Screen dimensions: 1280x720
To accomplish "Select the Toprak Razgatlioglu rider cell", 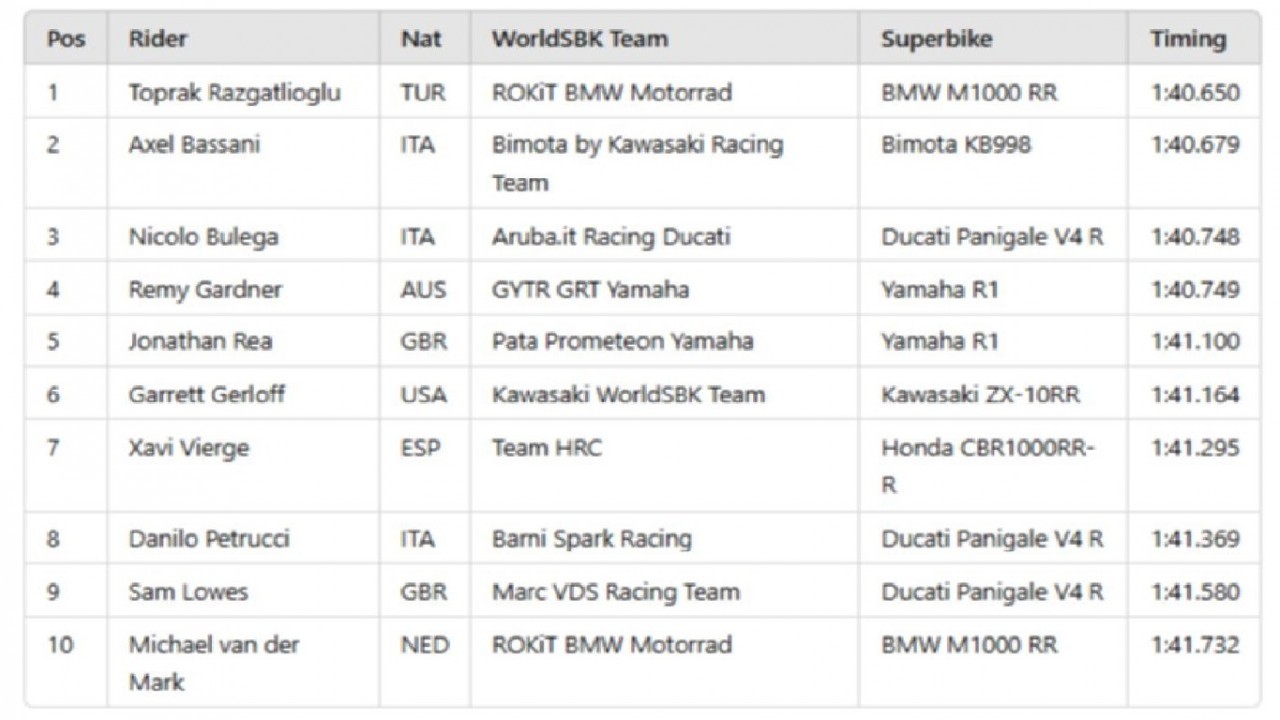I will pos(234,93).
